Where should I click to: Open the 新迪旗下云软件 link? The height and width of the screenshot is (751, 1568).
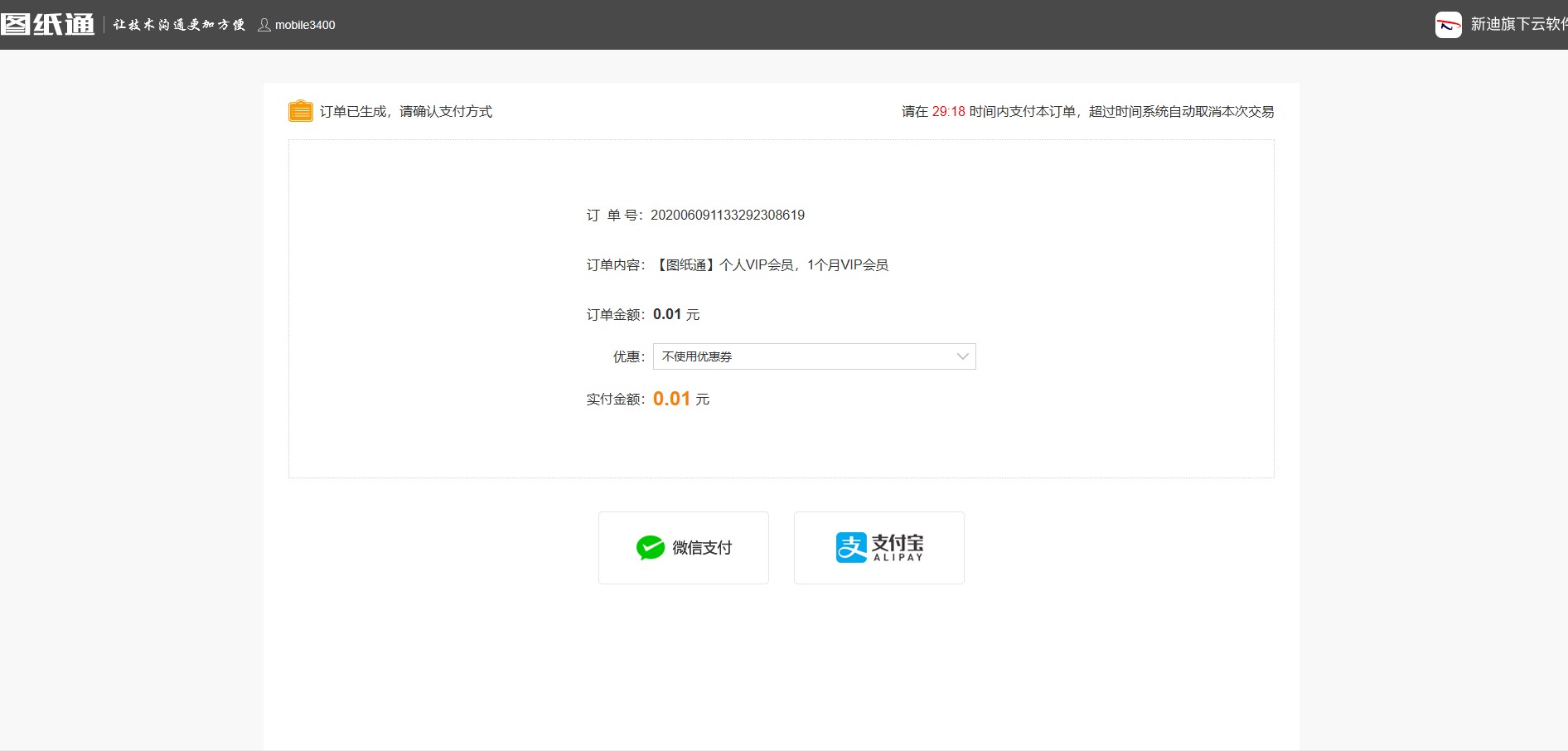[x=1518, y=25]
